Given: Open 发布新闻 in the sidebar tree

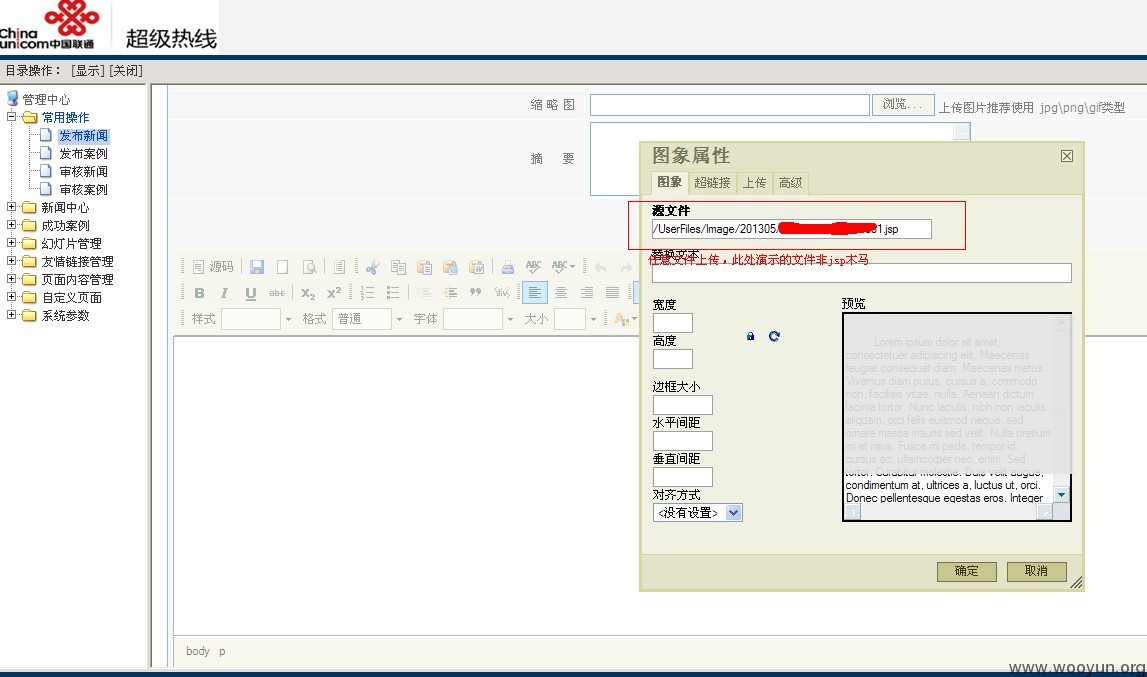Looking at the screenshot, I should 83,135.
